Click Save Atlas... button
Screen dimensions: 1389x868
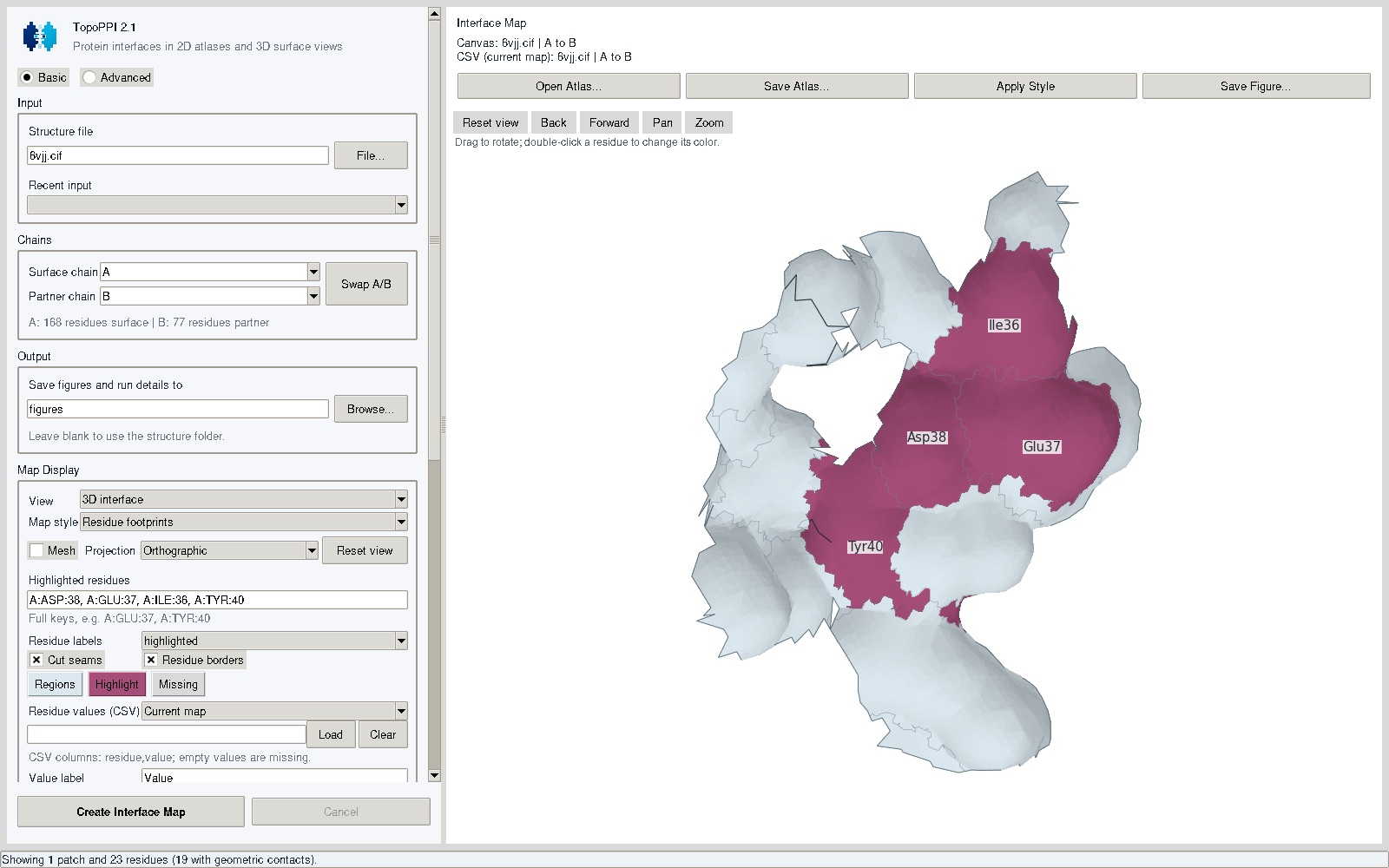[x=797, y=86]
